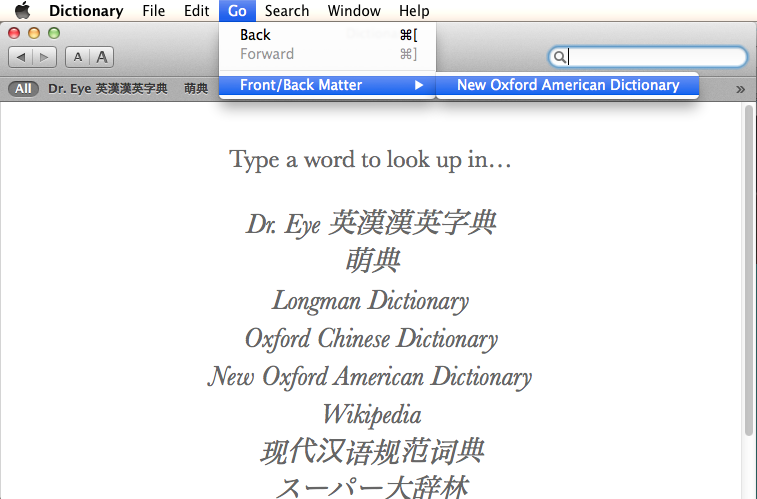The width and height of the screenshot is (757, 499).
Task: Select New Oxford American Dictionary submenu item
Action: pos(567,85)
